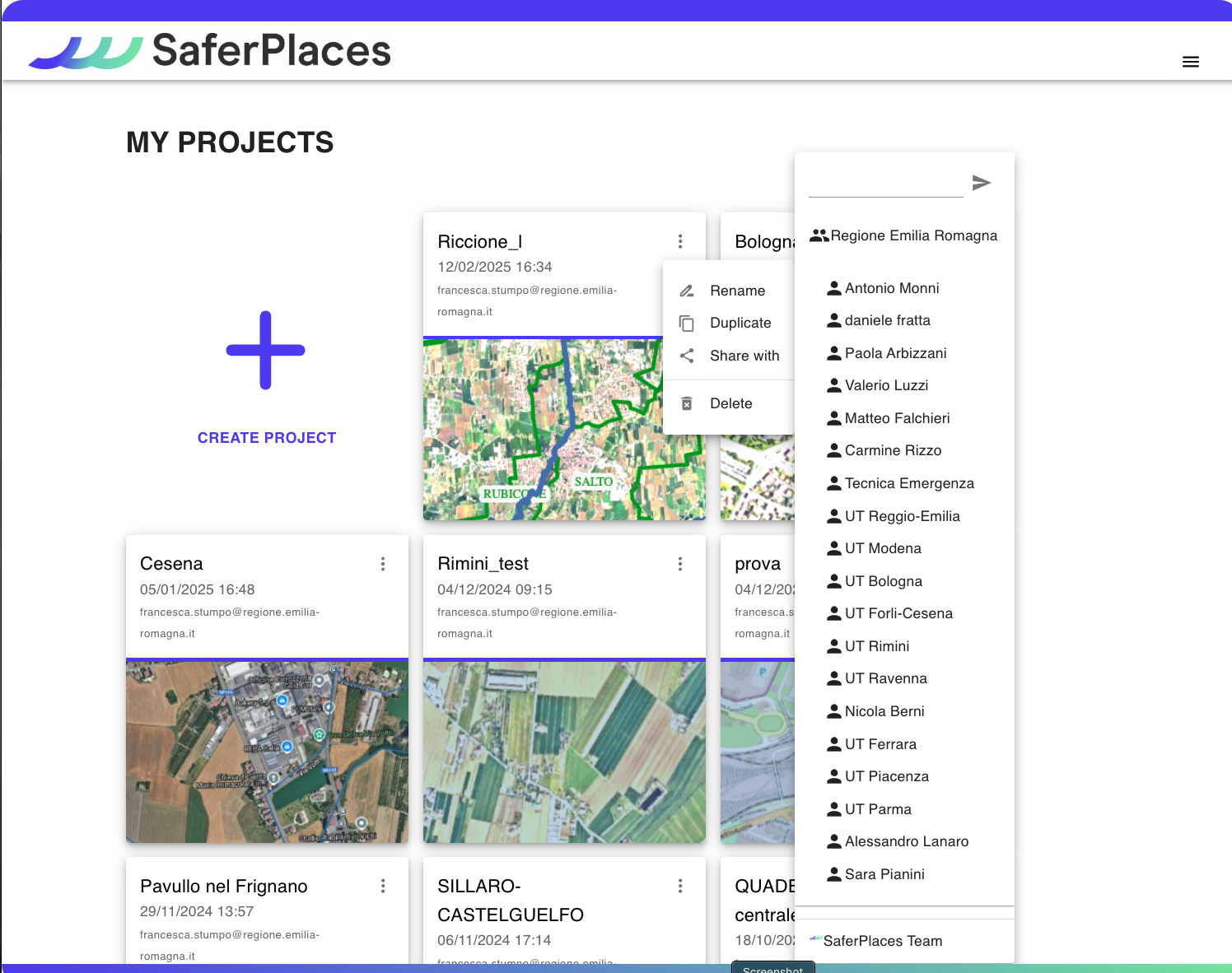
Task: Open the Cesena project options menu
Action: point(383,564)
